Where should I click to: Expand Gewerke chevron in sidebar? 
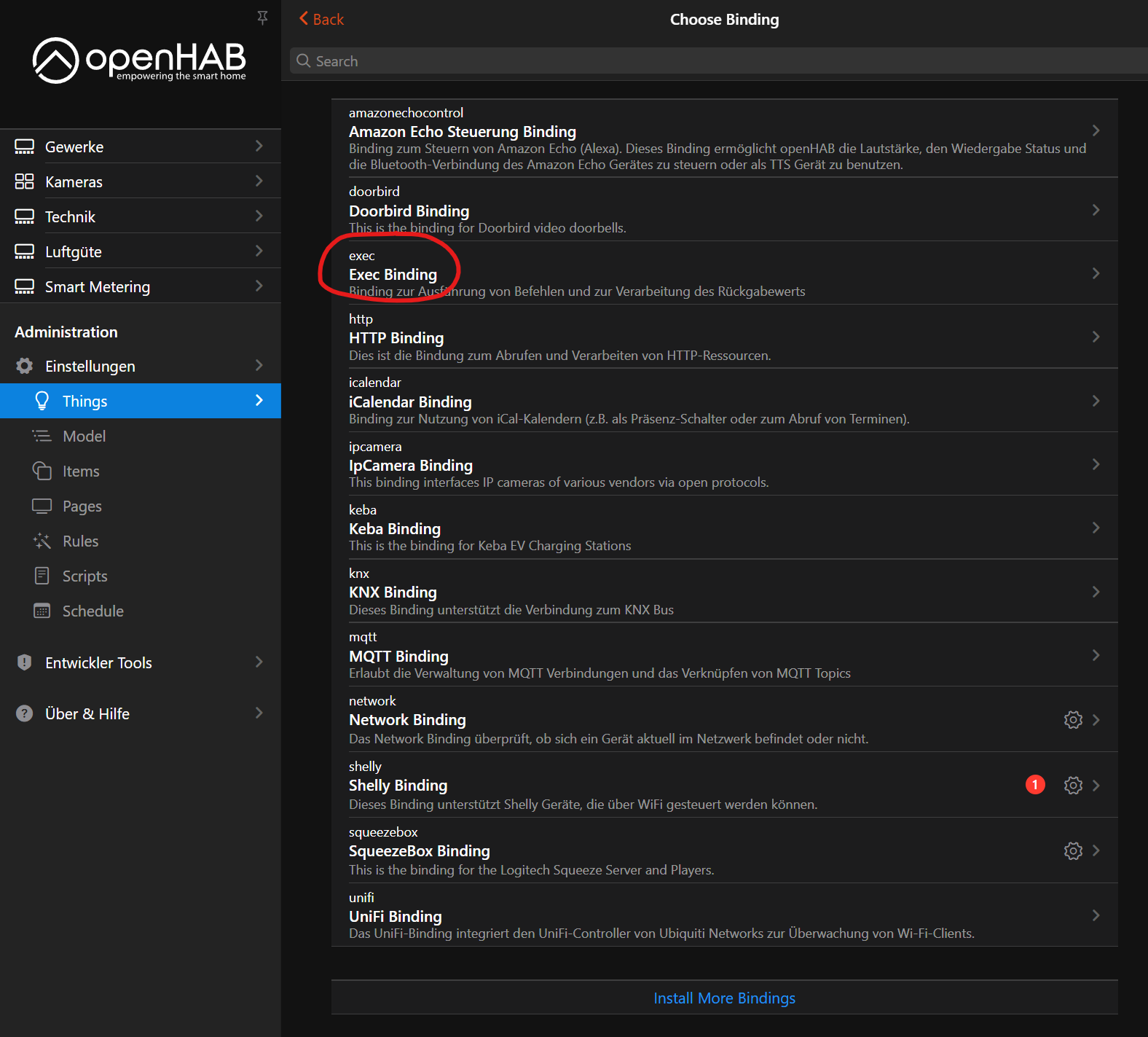pyautogui.click(x=259, y=146)
